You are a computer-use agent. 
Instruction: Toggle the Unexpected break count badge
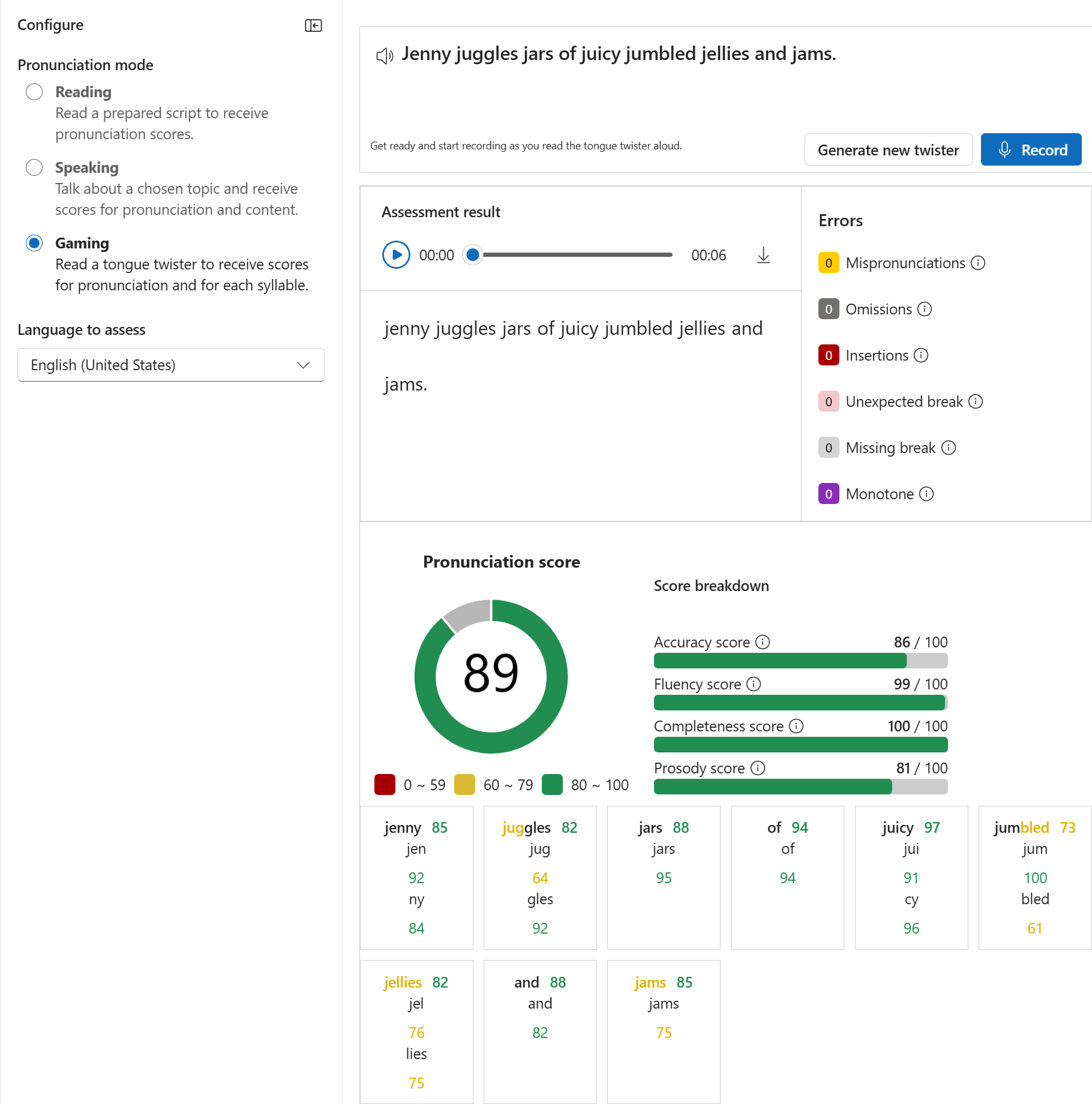[x=829, y=401]
